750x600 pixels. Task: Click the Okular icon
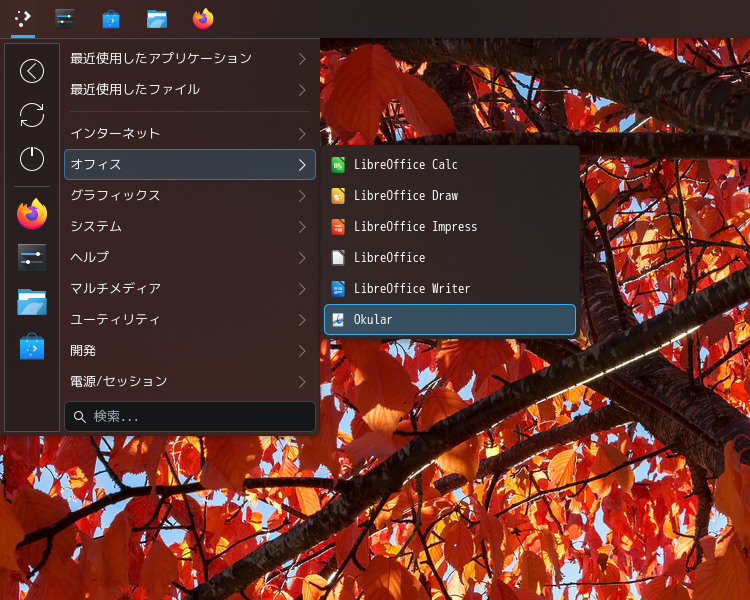(338, 319)
